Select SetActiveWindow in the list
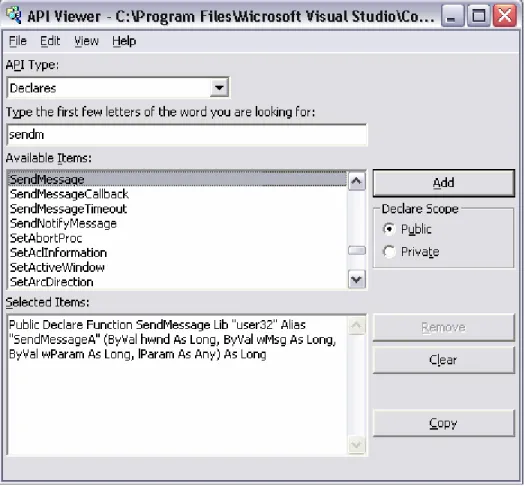This screenshot has width=525, height=486. [177, 267]
